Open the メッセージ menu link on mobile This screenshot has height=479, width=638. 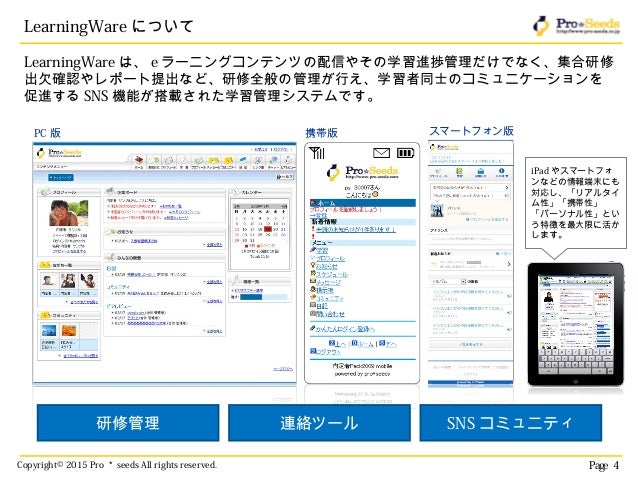(x=329, y=282)
